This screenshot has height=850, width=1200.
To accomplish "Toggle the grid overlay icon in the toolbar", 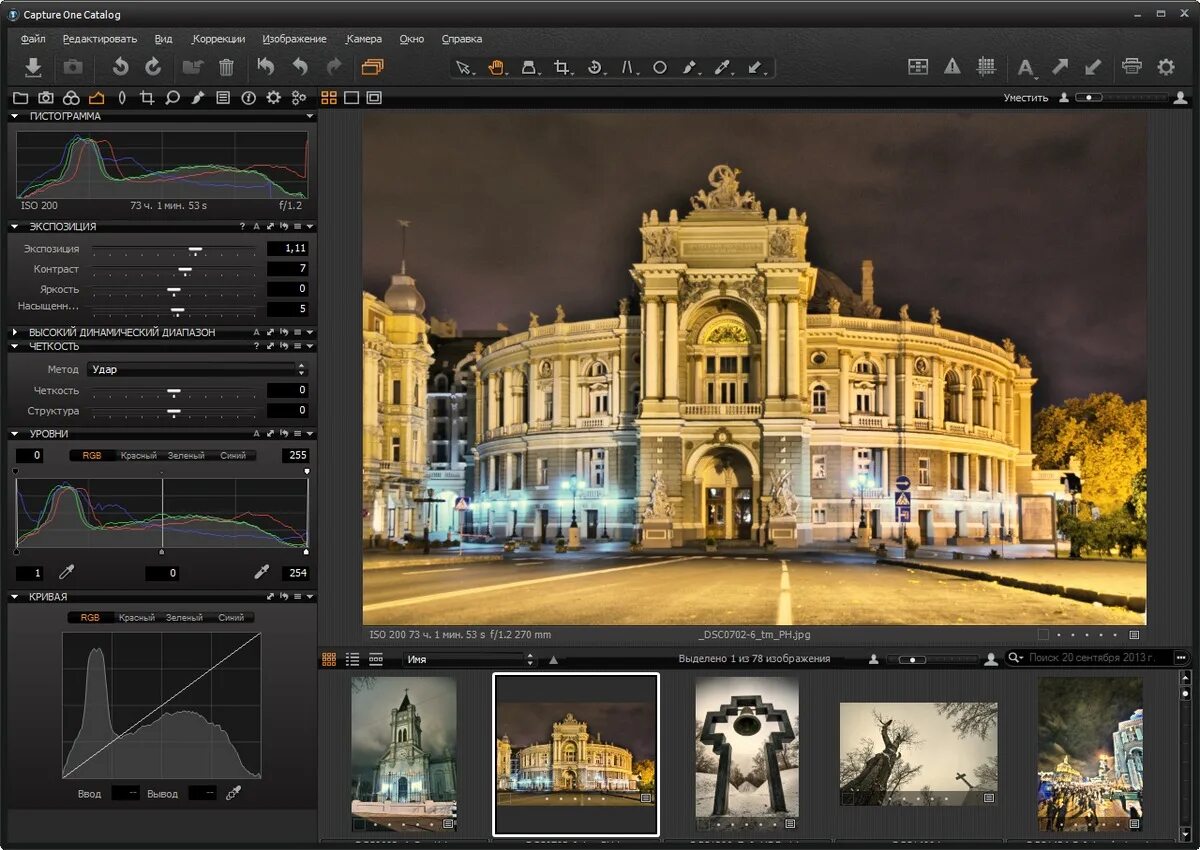I will tap(986, 66).
